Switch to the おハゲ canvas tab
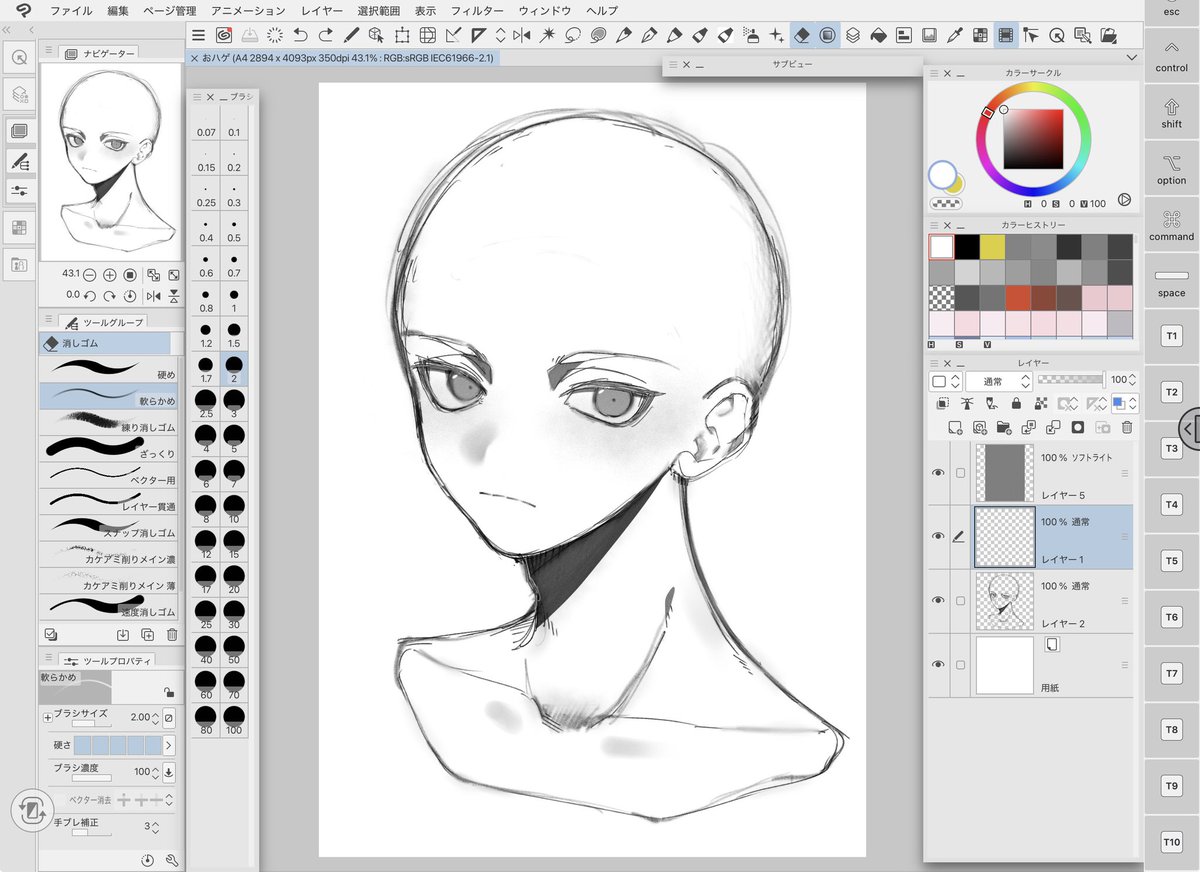 pyautogui.click(x=343, y=58)
